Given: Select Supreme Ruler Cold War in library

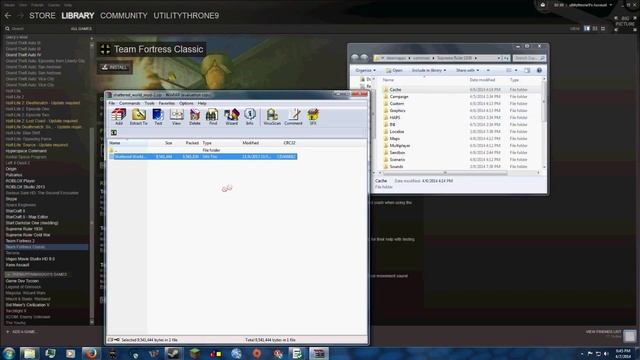Looking at the screenshot, I should pyautogui.click(x=28, y=235).
